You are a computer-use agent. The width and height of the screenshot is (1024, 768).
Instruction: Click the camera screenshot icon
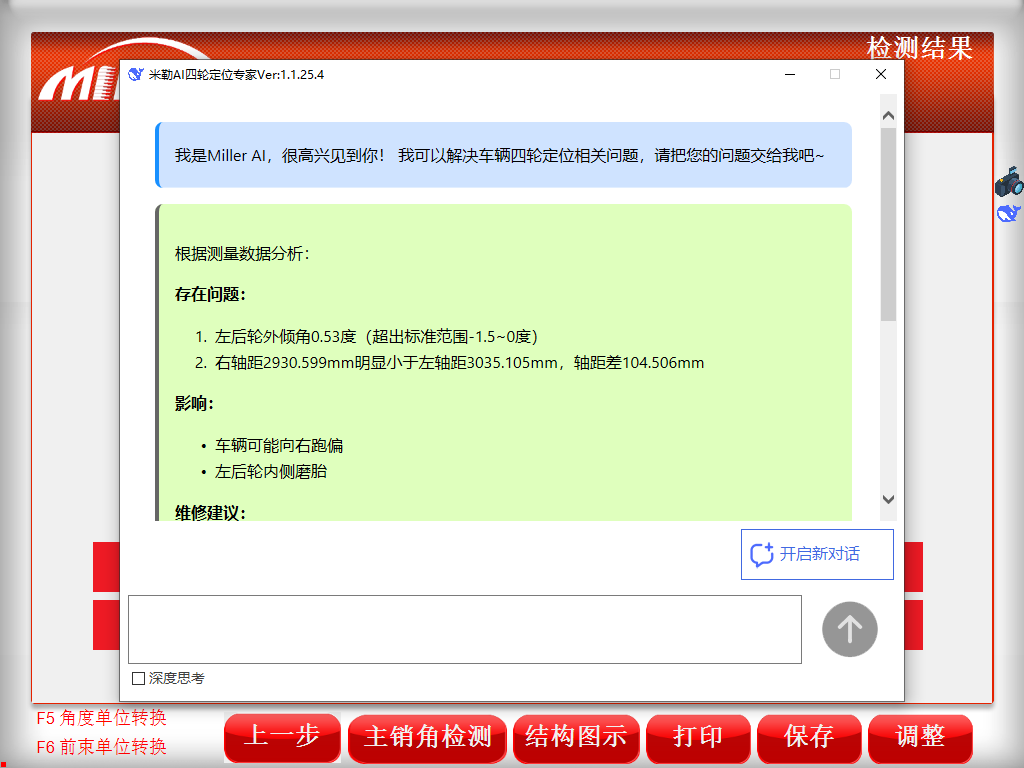[1009, 182]
